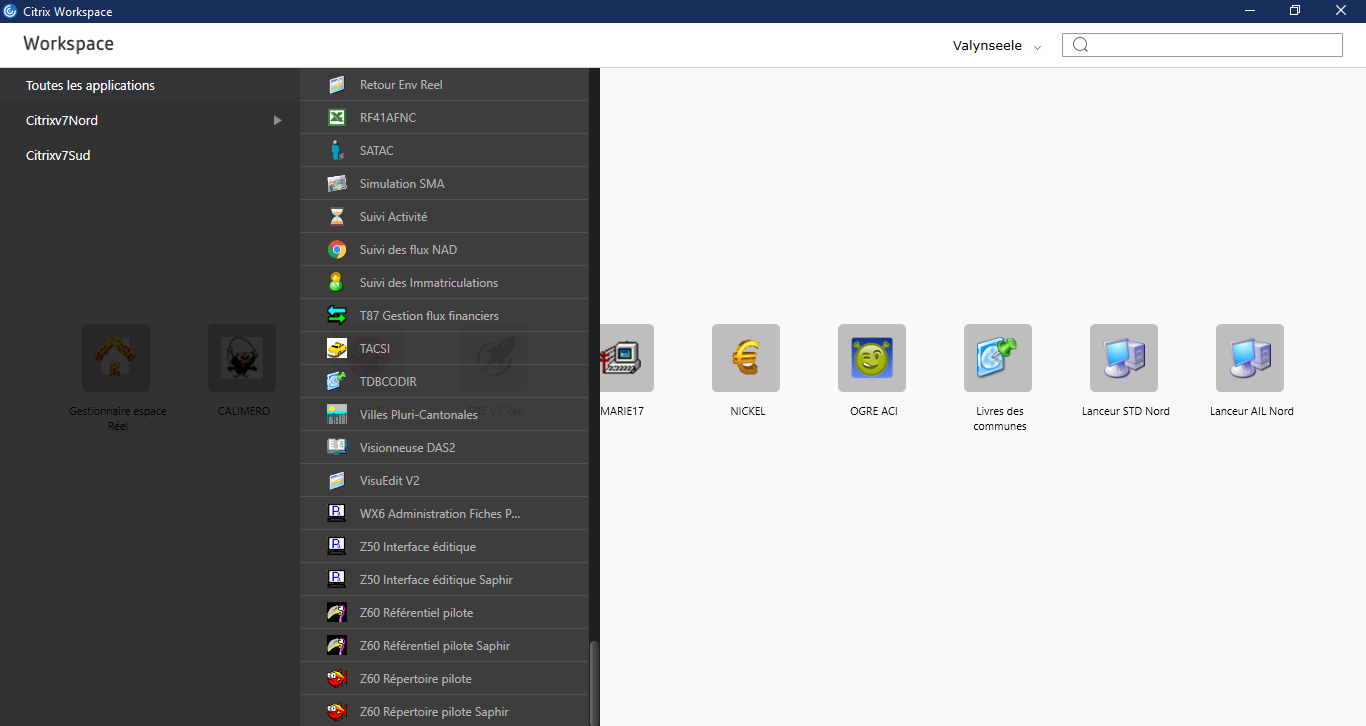Launch the Lanceur STD Nord icon
The width and height of the screenshot is (1366, 726).
1124,358
